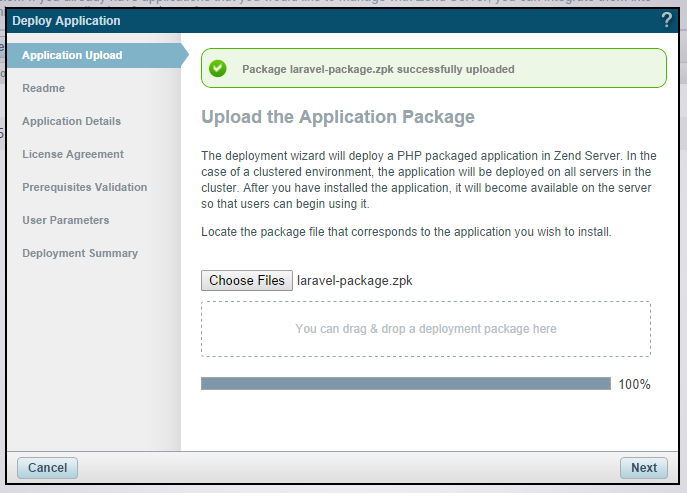Screen dimensions: 687x493
Task: Switch to the License Agreement step
Action: point(73,154)
